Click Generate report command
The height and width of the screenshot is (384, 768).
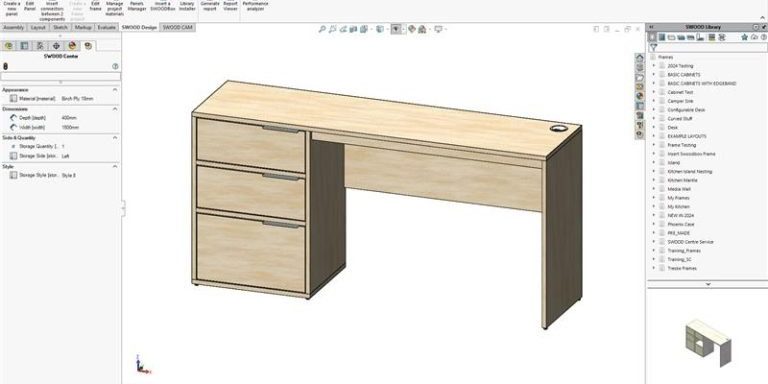[210, 6]
